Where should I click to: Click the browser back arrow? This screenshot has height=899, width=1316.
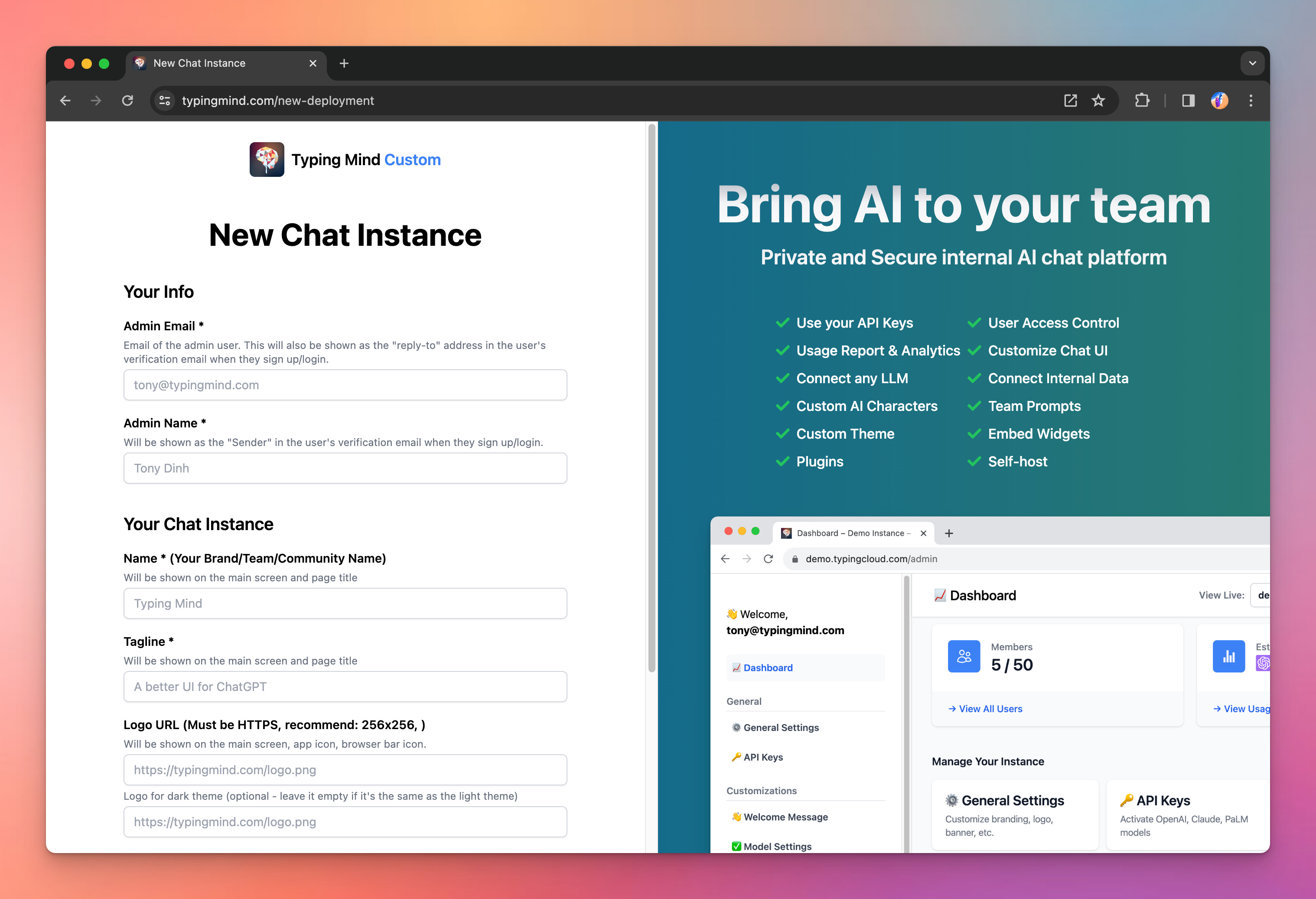65,101
